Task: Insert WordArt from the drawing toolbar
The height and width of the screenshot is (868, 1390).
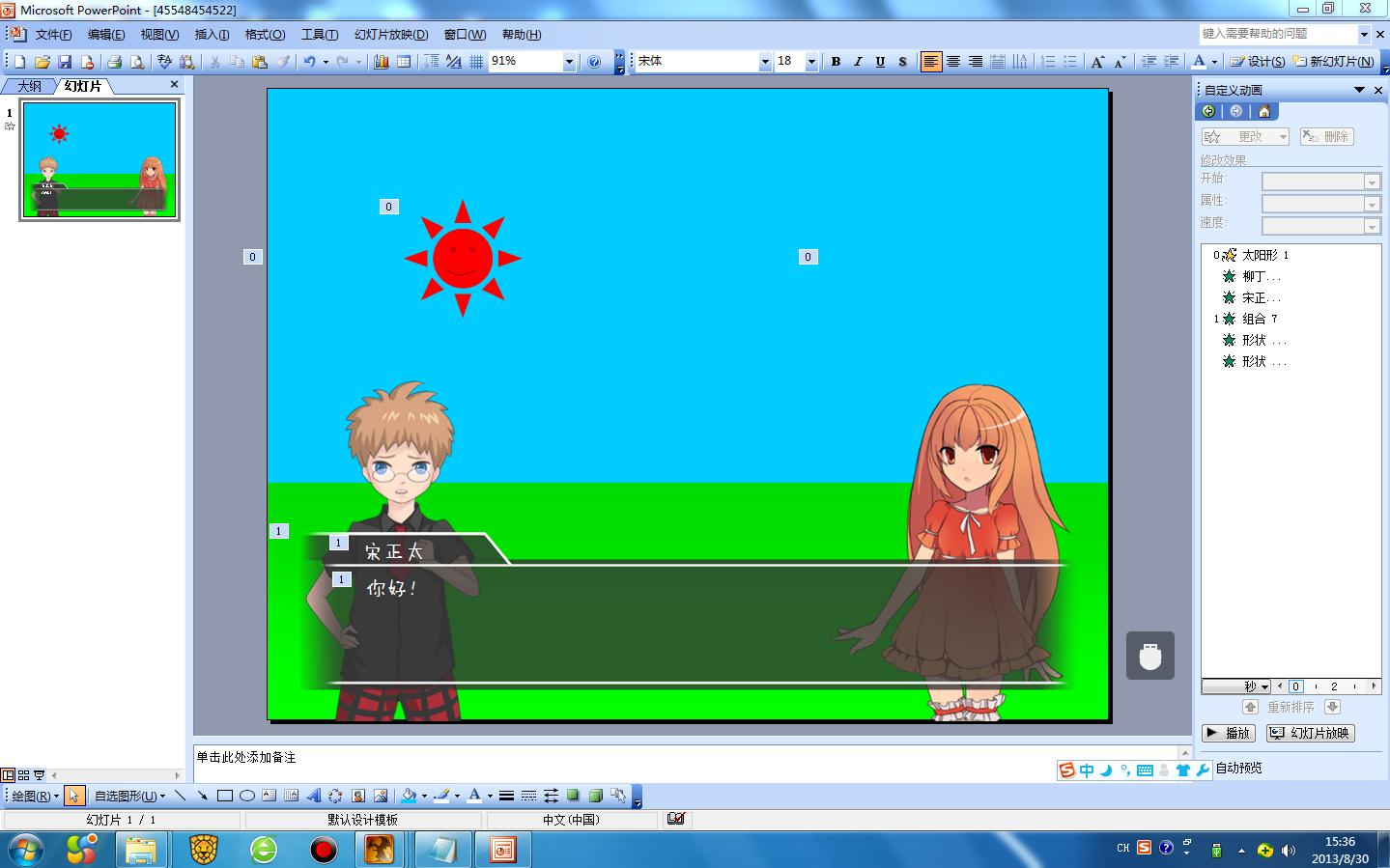Action: (314, 796)
